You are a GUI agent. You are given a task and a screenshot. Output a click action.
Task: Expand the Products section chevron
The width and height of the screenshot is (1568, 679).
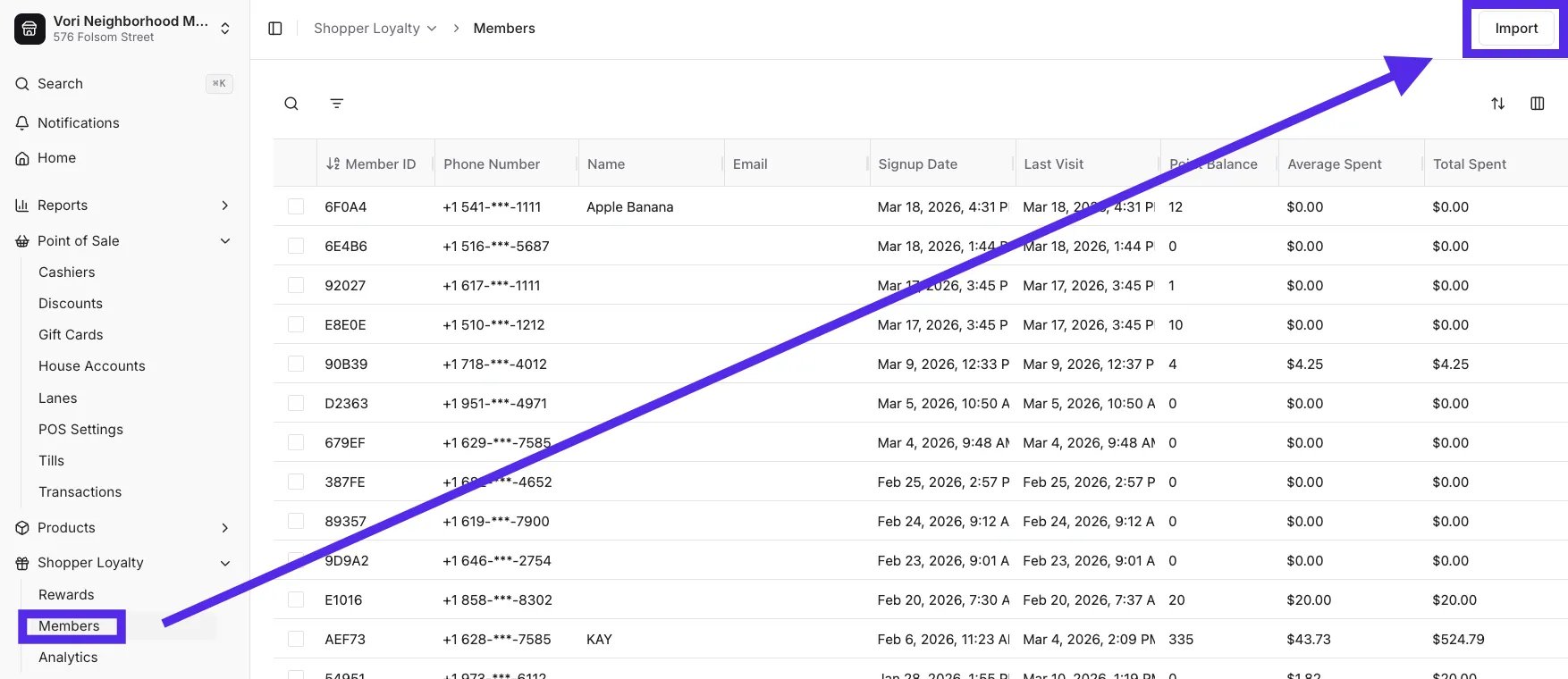click(x=225, y=528)
